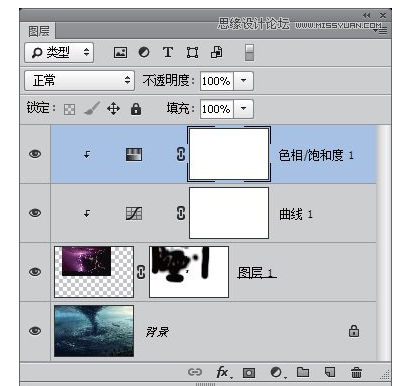
Task: Select the 色相/饱和度 1 layer mask thumbnail
Action: coord(229,154)
